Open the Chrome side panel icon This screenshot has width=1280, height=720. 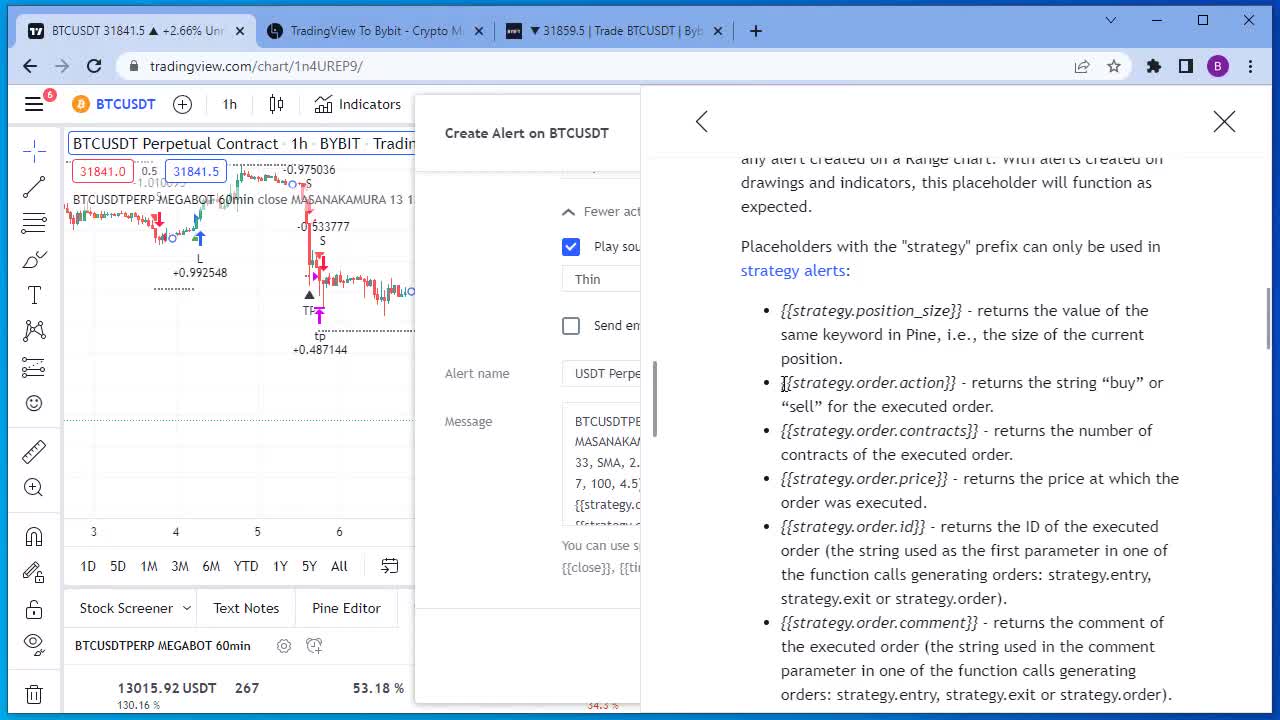point(1186,66)
